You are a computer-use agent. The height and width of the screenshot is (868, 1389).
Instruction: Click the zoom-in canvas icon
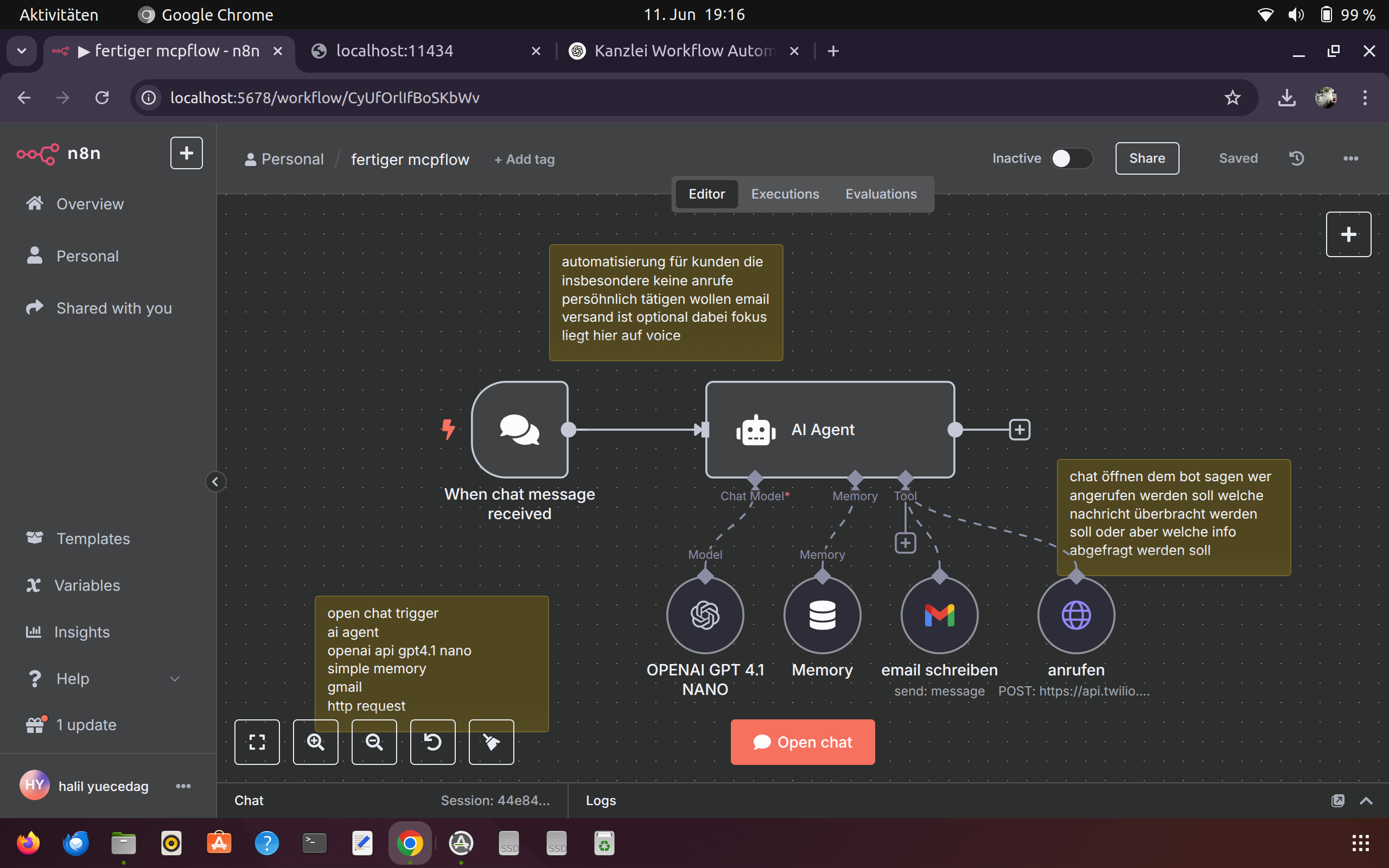tap(315, 742)
